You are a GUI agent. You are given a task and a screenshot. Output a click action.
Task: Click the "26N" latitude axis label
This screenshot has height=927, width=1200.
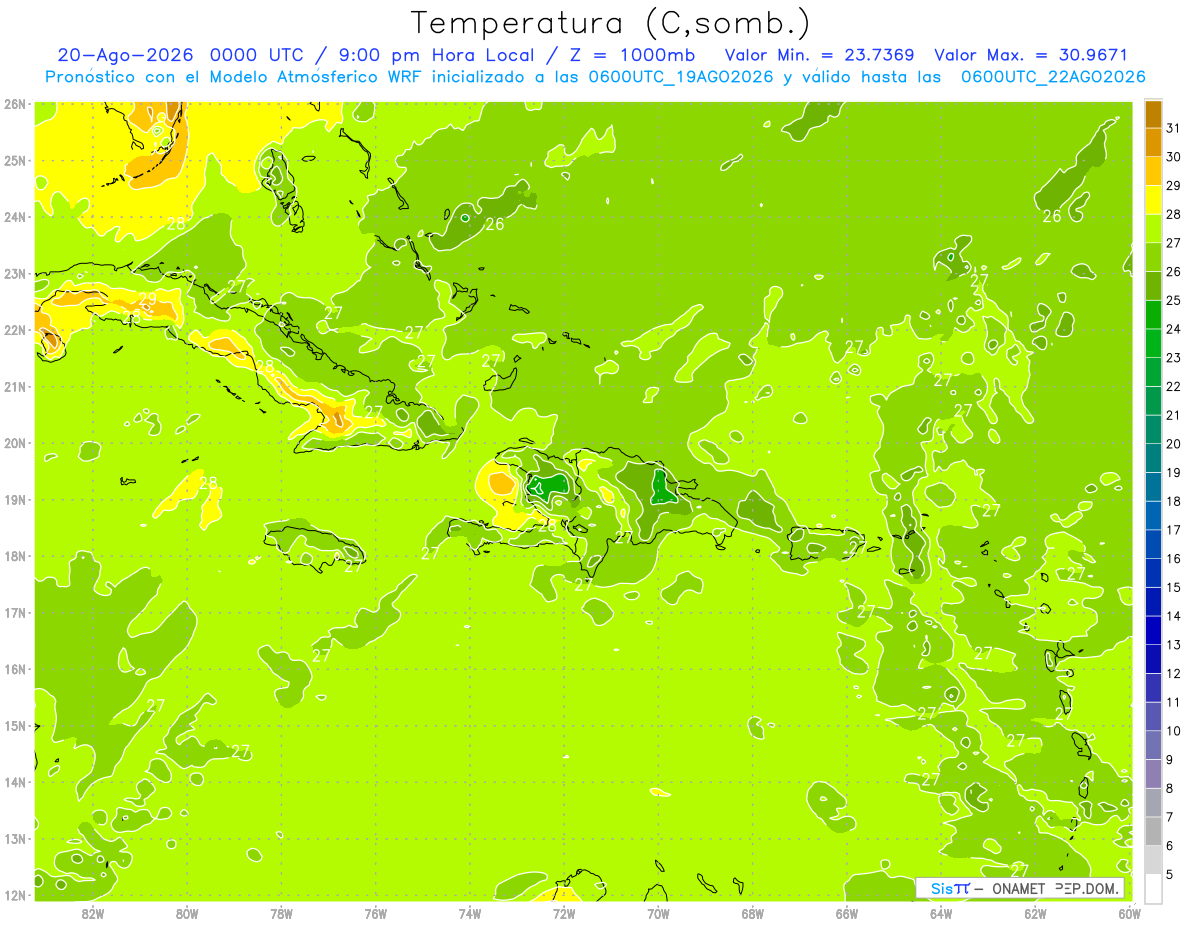point(15,104)
